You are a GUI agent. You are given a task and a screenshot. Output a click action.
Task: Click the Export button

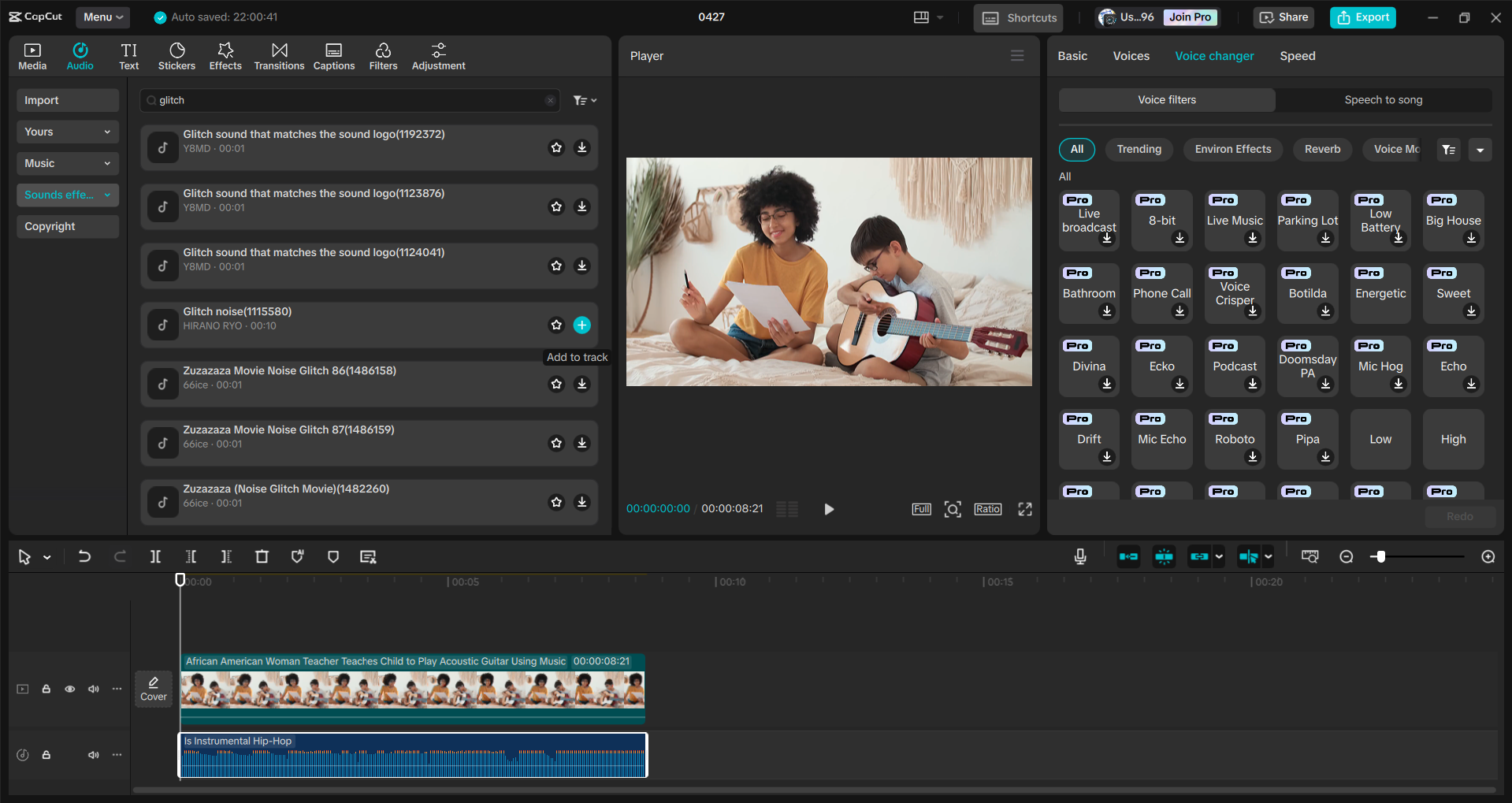pos(1362,17)
